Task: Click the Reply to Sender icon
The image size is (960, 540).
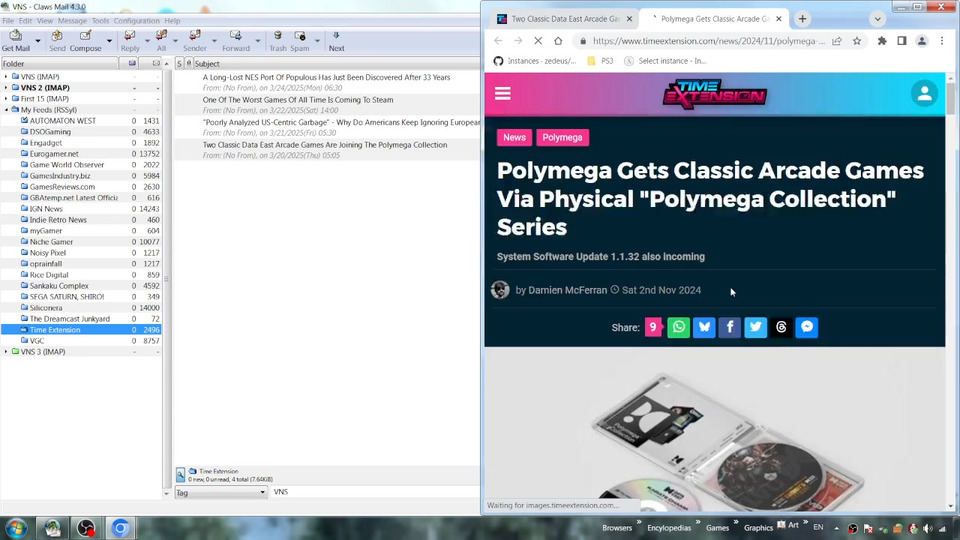Action: tap(195, 36)
